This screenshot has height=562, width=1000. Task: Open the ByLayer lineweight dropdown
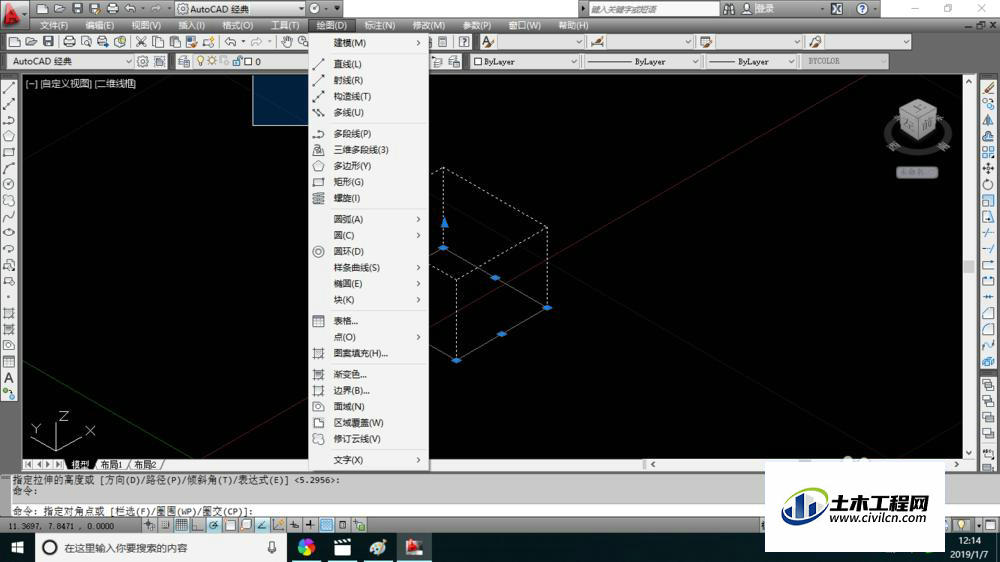tap(751, 62)
